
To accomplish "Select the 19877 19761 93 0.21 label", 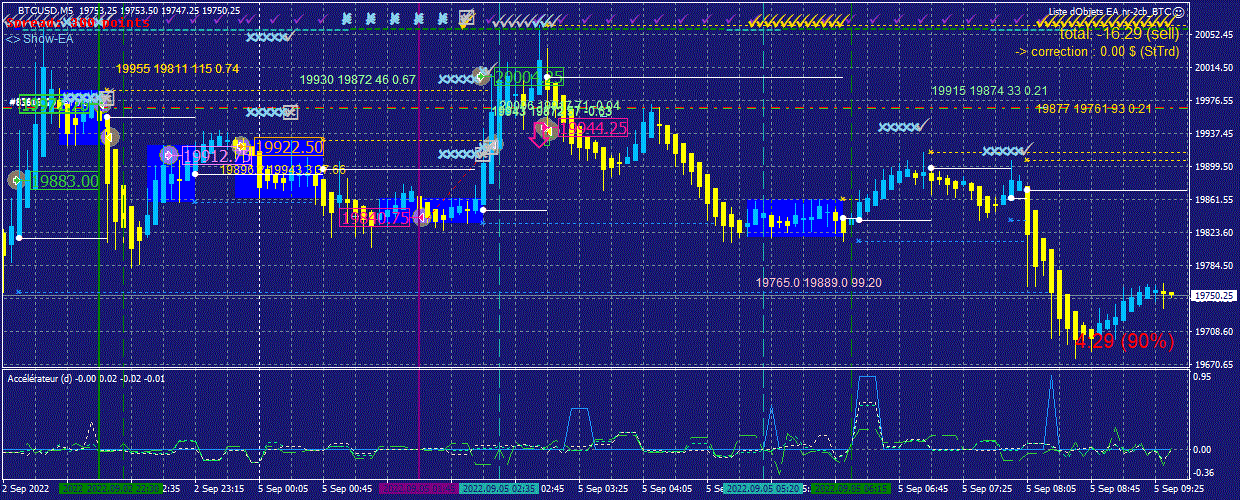I will pyautogui.click(x=1094, y=109).
